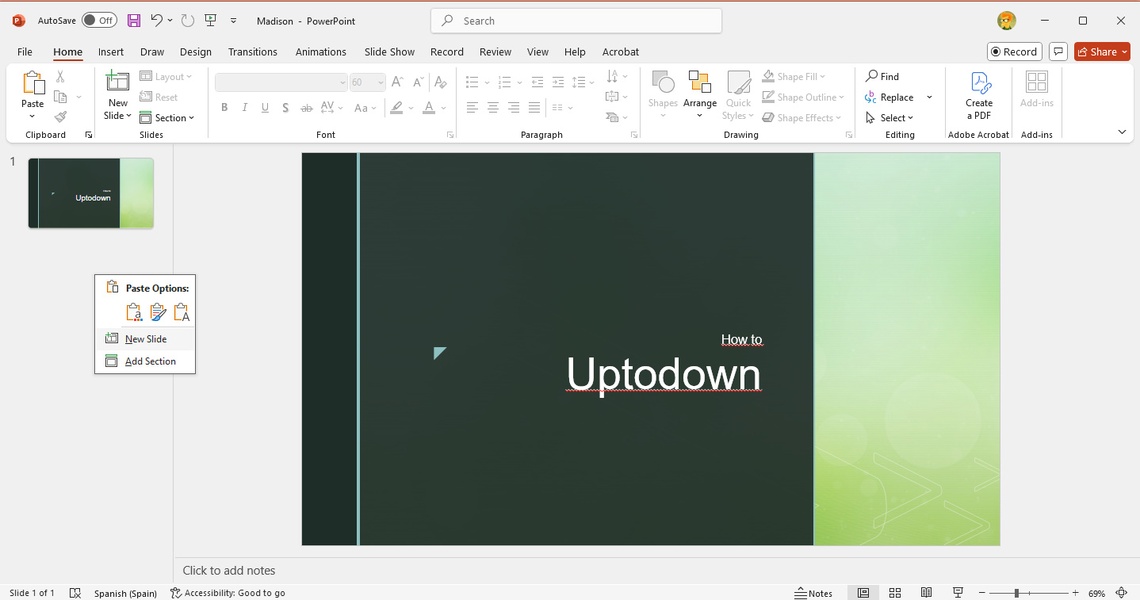Toggle the AutoSave switch

pyautogui.click(x=99, y=20)
